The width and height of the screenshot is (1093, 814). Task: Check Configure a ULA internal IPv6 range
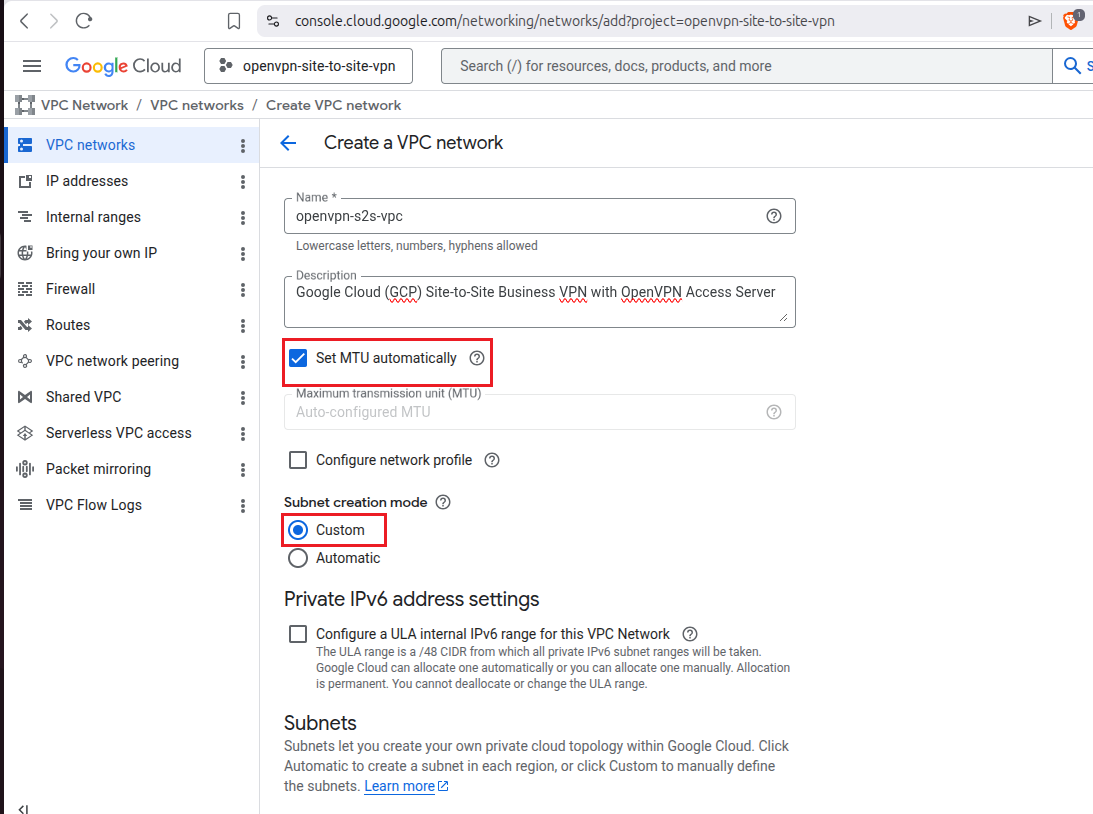(298, 634)
